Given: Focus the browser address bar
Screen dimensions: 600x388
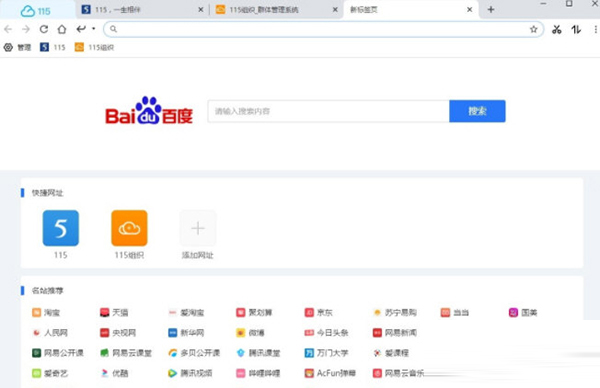Looking at the screenshot, I should (x=323, y=29).
